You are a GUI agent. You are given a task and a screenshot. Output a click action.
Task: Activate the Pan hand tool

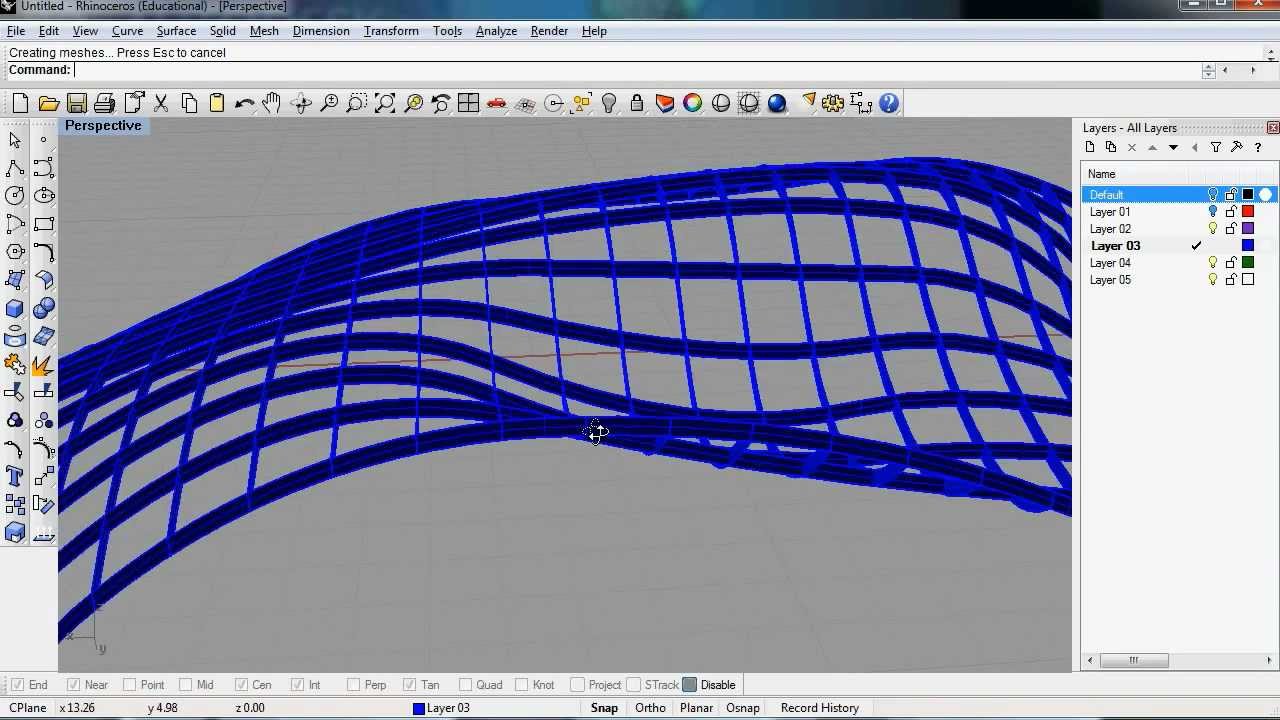click(272, 103)
